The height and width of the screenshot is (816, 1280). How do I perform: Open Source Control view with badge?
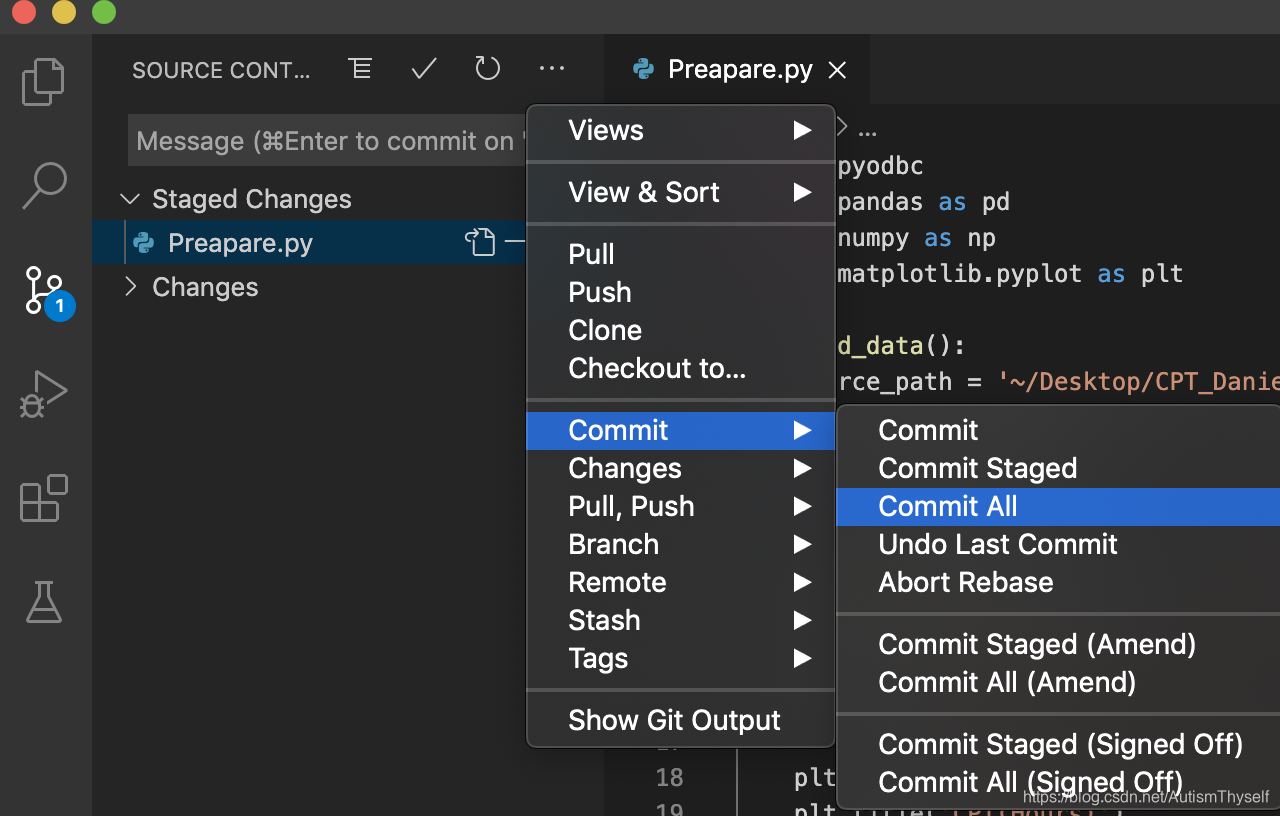tap(46, 292)
